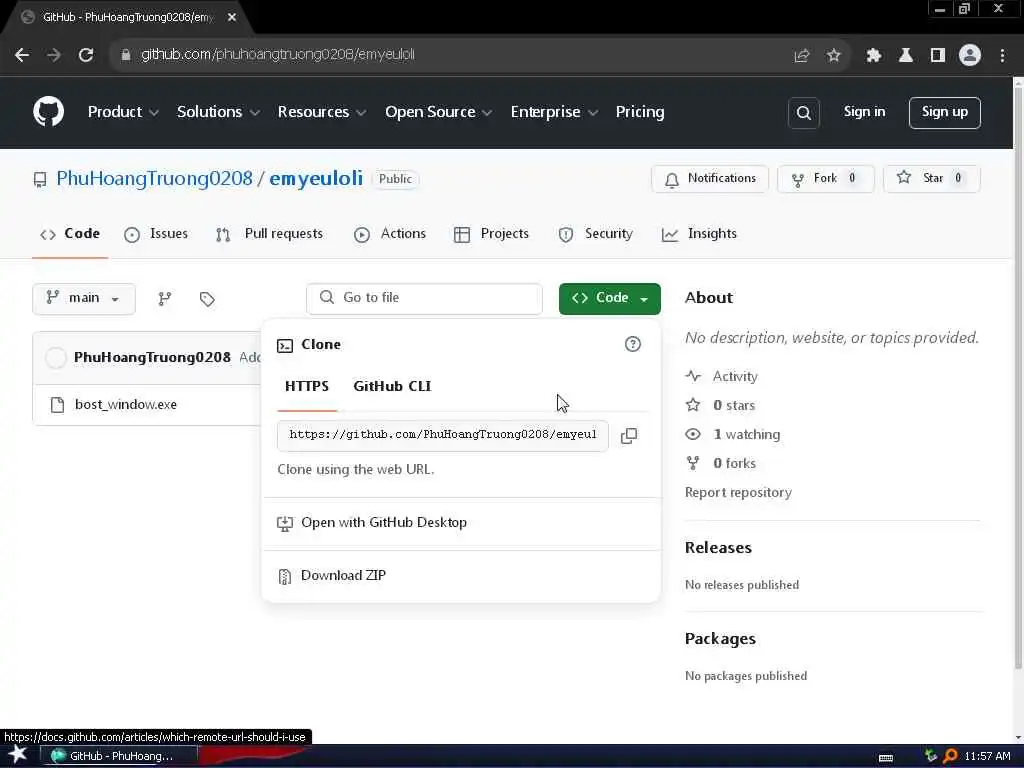1024x768 pixels.
Task: Click the Activity link in About
Action: tap(735, 377)
